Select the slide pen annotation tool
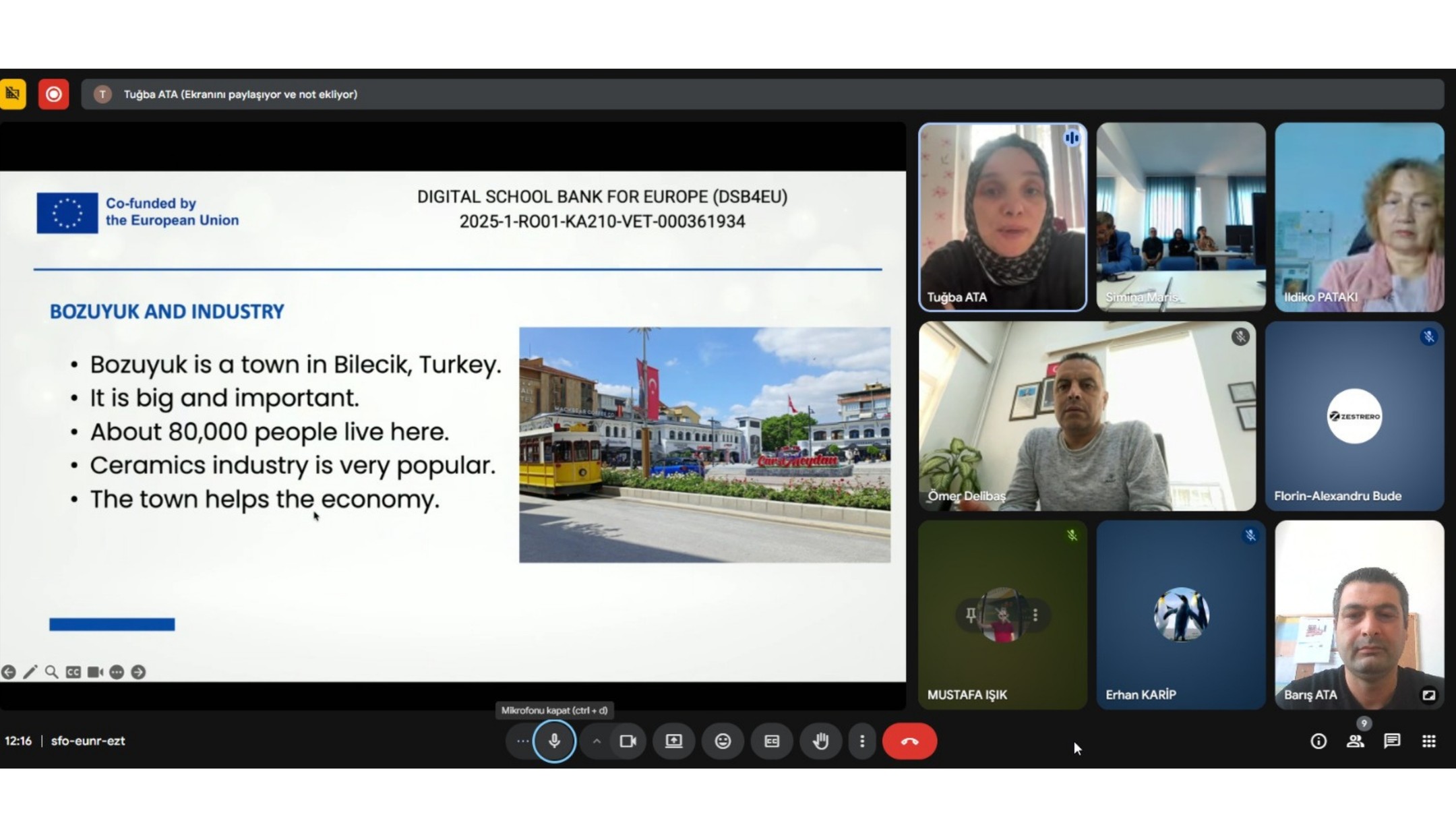This screenshot has height=825, width=1456. click(30, 671)
